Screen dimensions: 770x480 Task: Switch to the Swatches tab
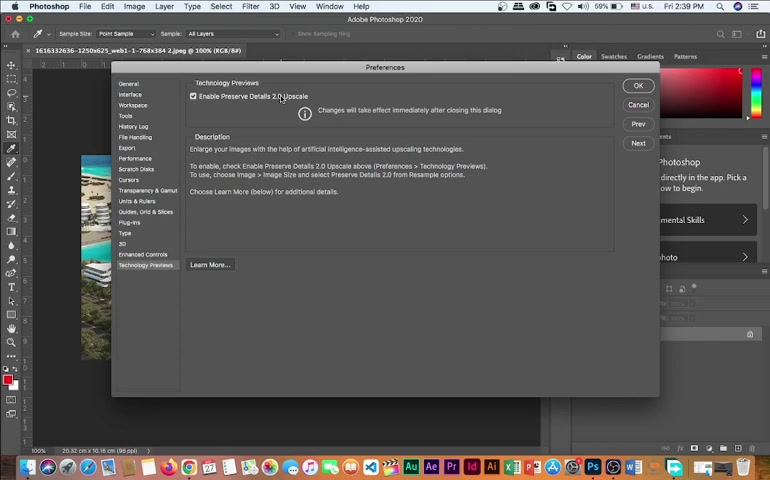[x=614, y=56]
